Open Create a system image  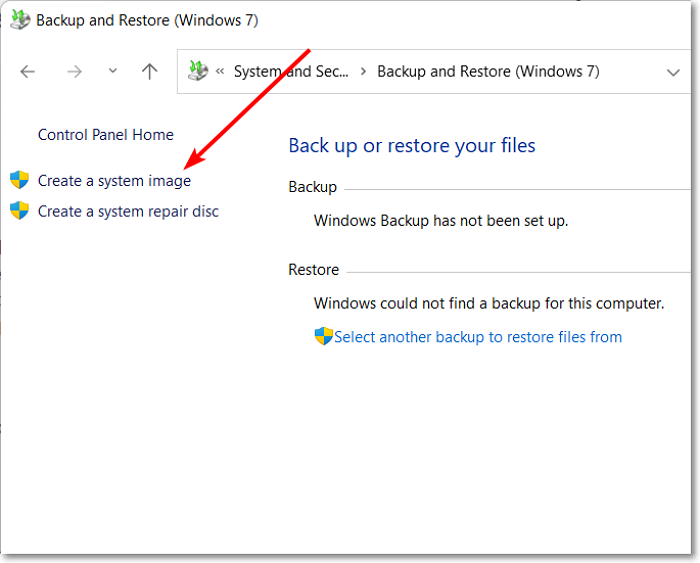114,181
